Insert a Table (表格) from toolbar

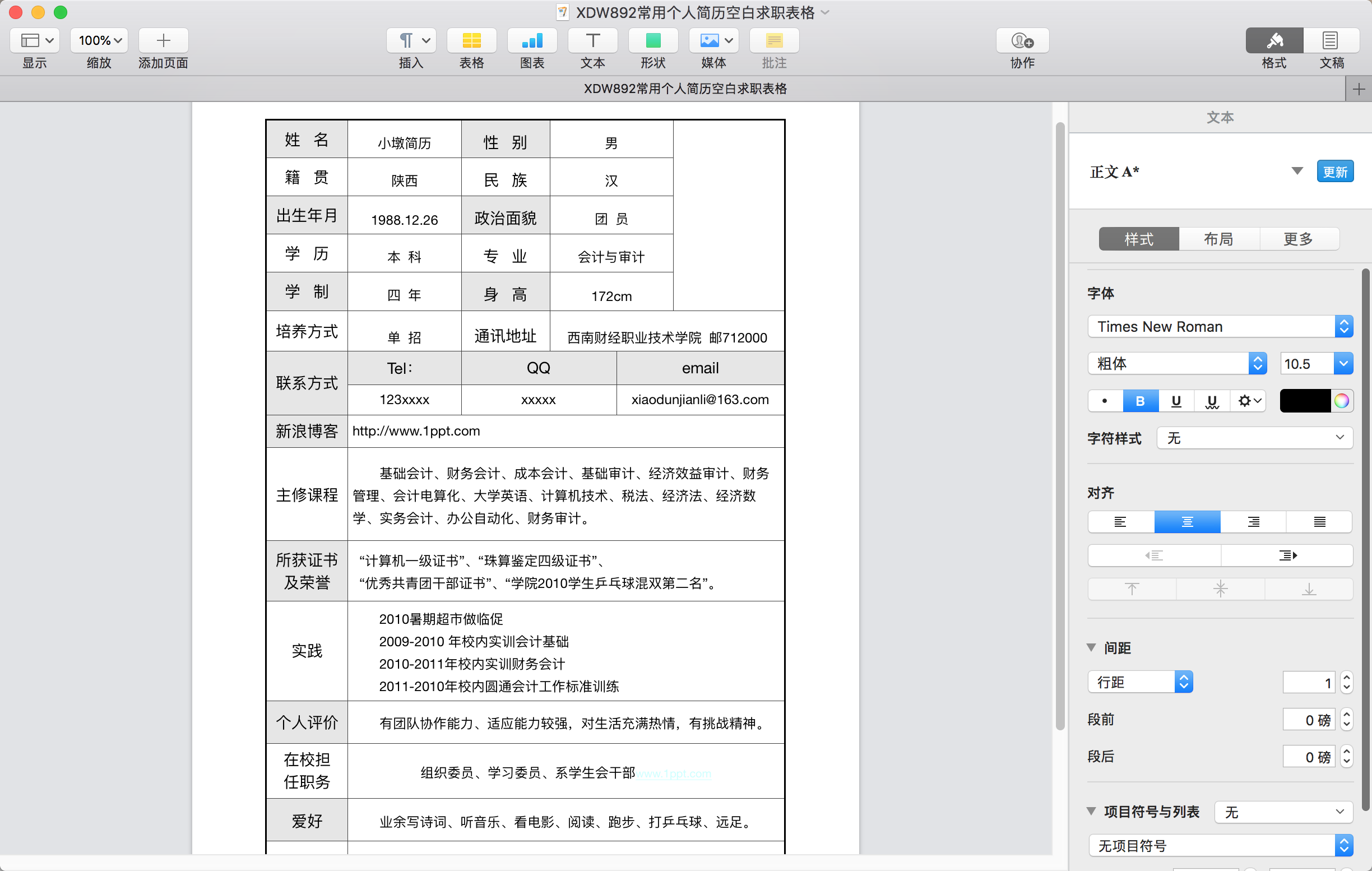[x=471, y=40]
